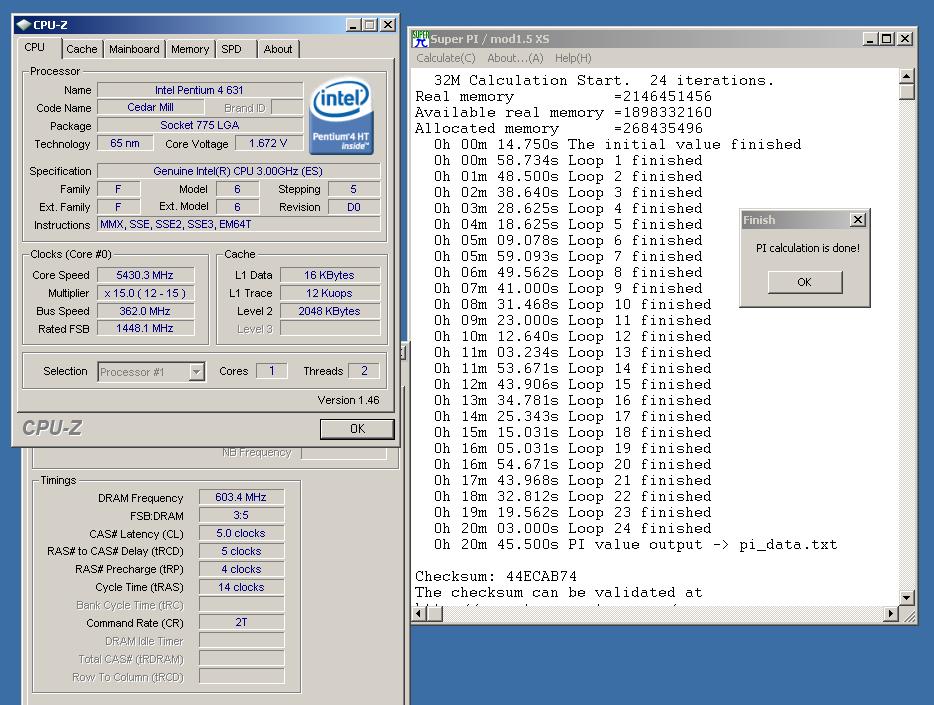Switch to the SPD tab

[x=231, y=49]
